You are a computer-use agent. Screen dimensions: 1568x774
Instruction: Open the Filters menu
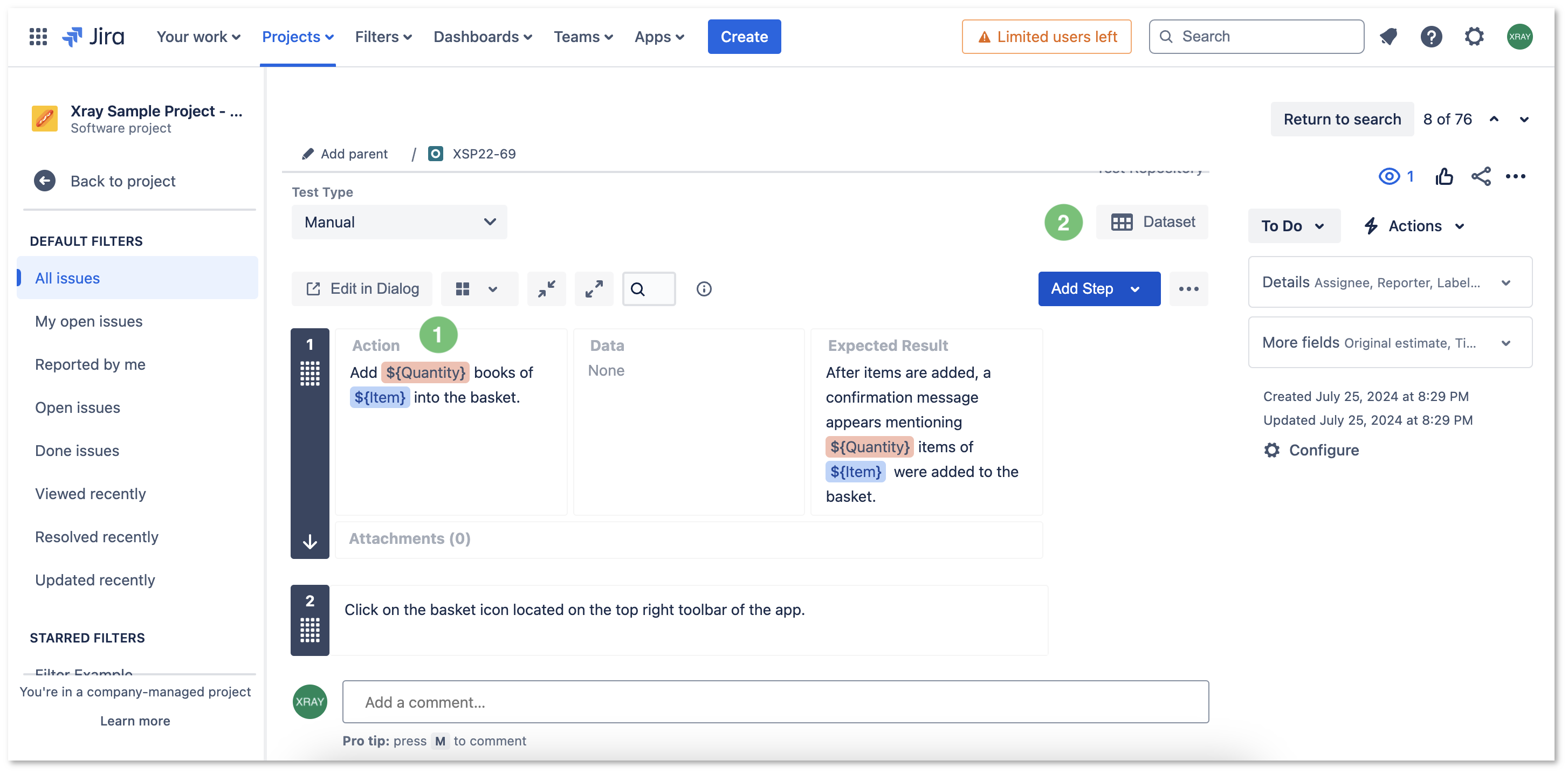[x=383, y=37]
